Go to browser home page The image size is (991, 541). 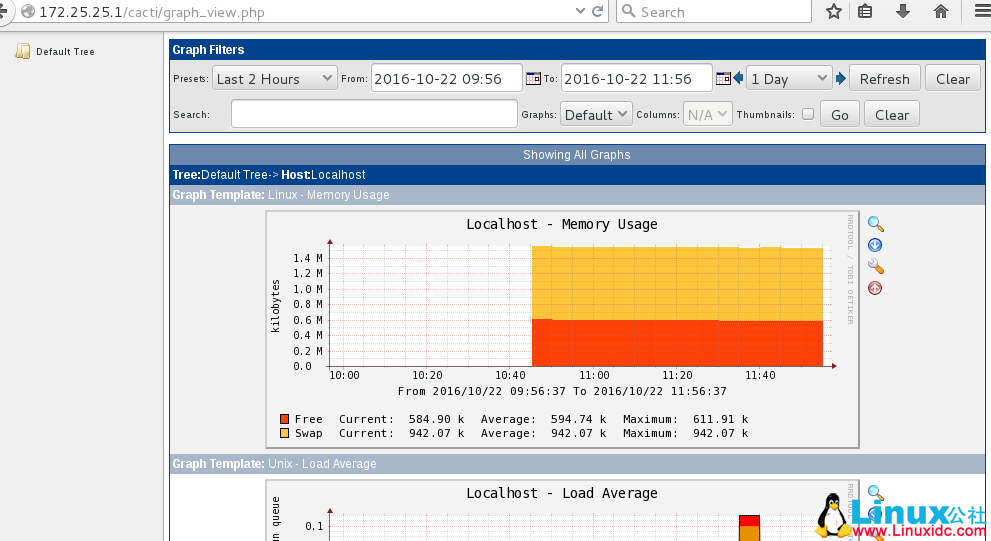[x=940, y=11]
